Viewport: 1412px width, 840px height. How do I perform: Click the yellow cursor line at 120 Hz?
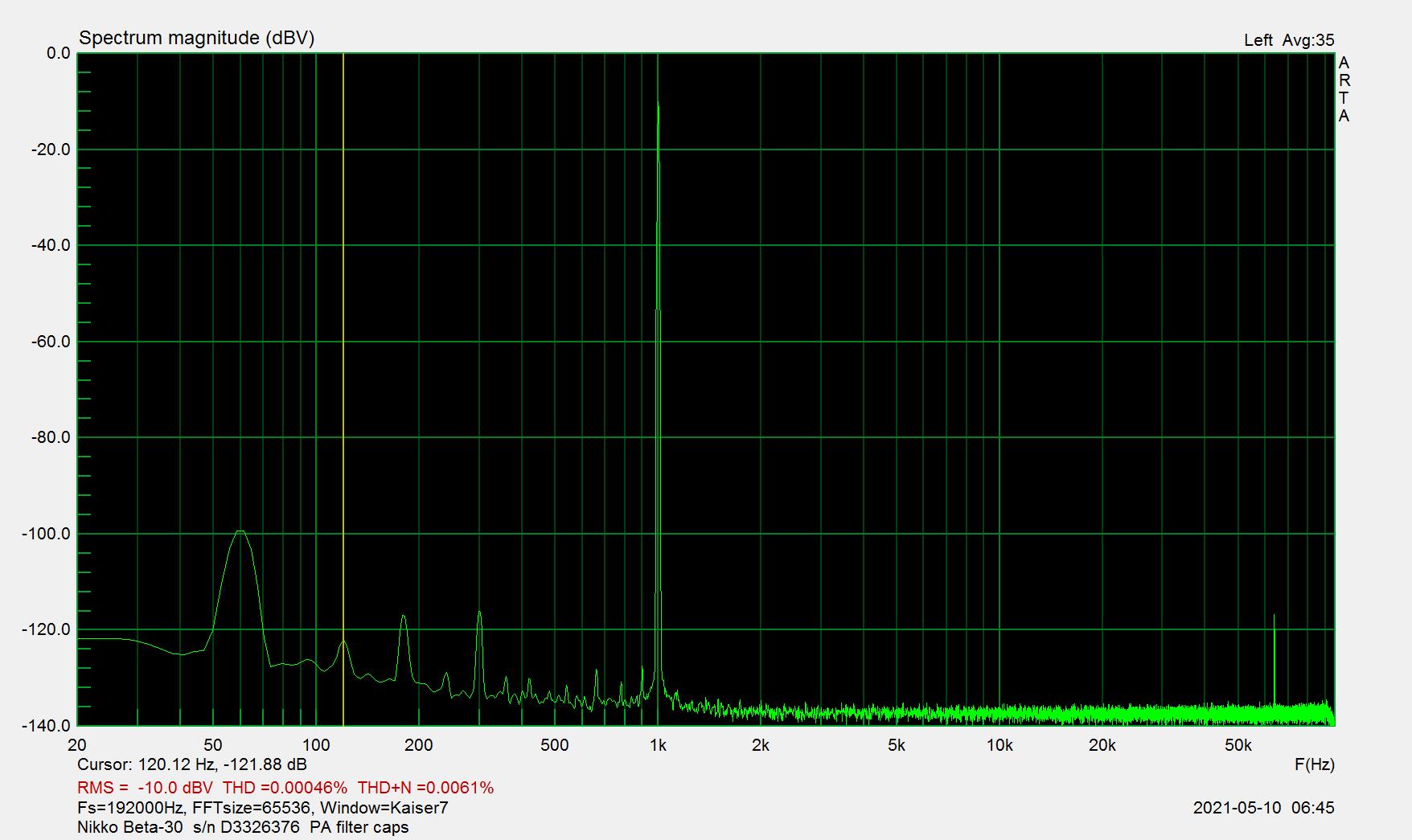tap(343, 389)
